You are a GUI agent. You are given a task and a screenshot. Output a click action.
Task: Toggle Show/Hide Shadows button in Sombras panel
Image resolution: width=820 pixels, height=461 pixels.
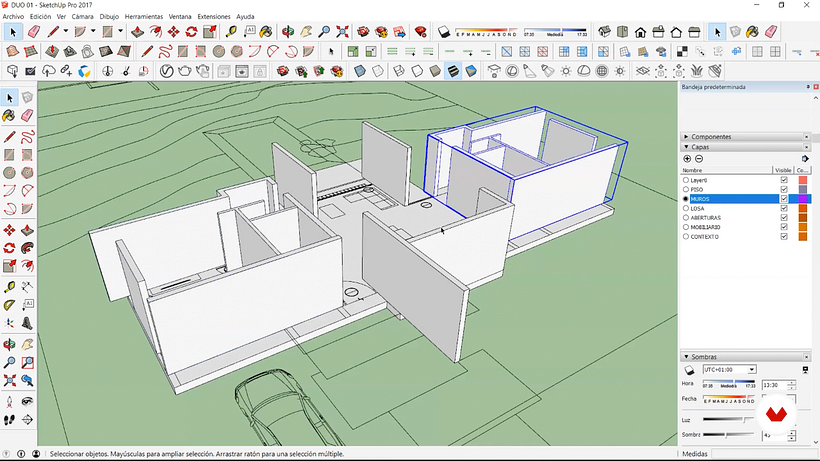click(x=689, y=370)
